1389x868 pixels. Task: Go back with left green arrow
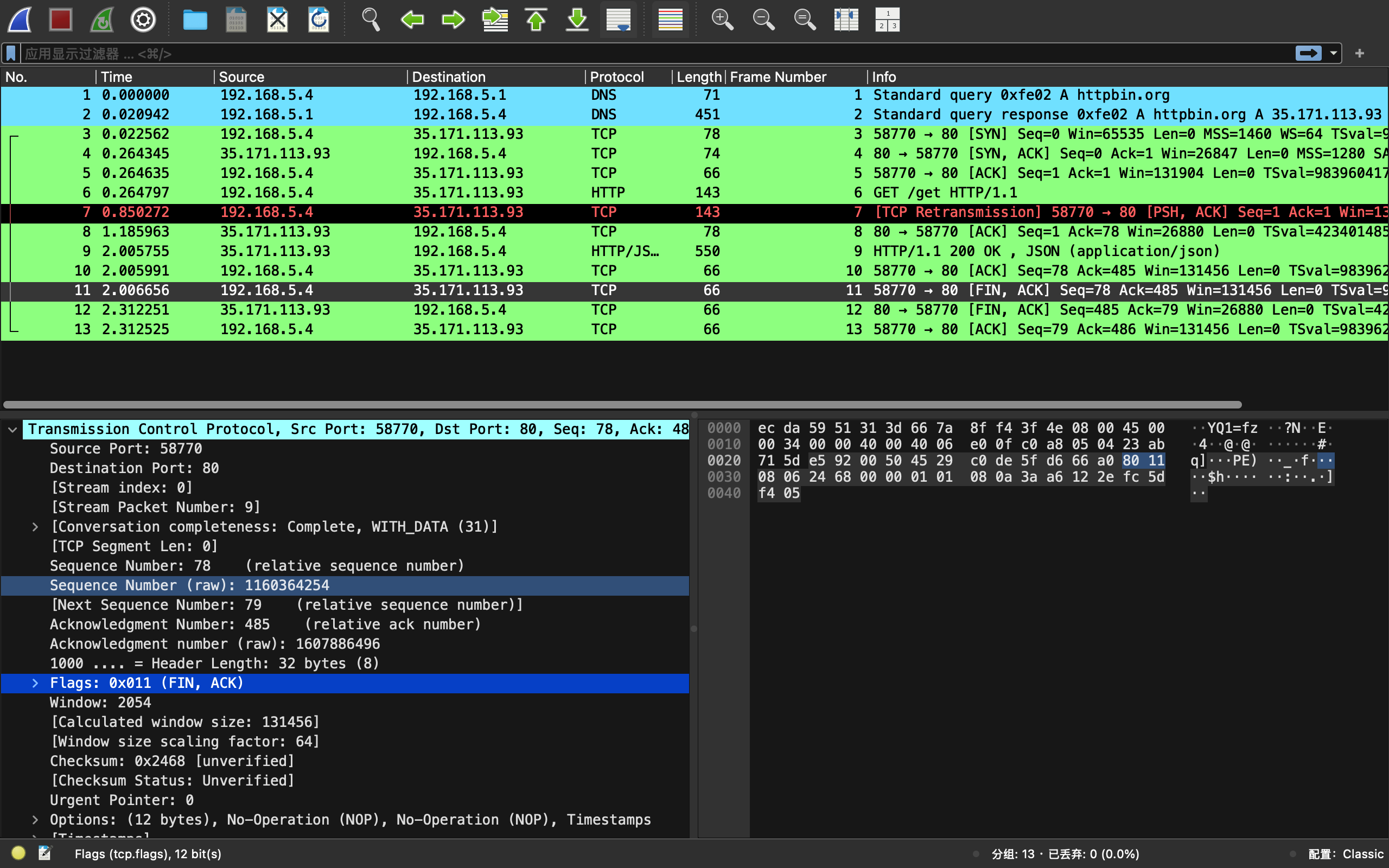(x=411, y=20)
